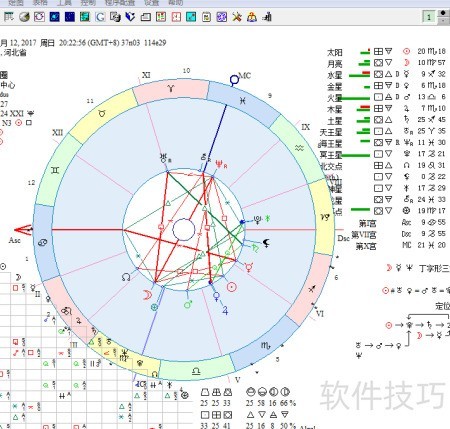This screenshot has width=450, height=429.
Task: Increase chart number with up arrow
Action: (x=443, y=13)
